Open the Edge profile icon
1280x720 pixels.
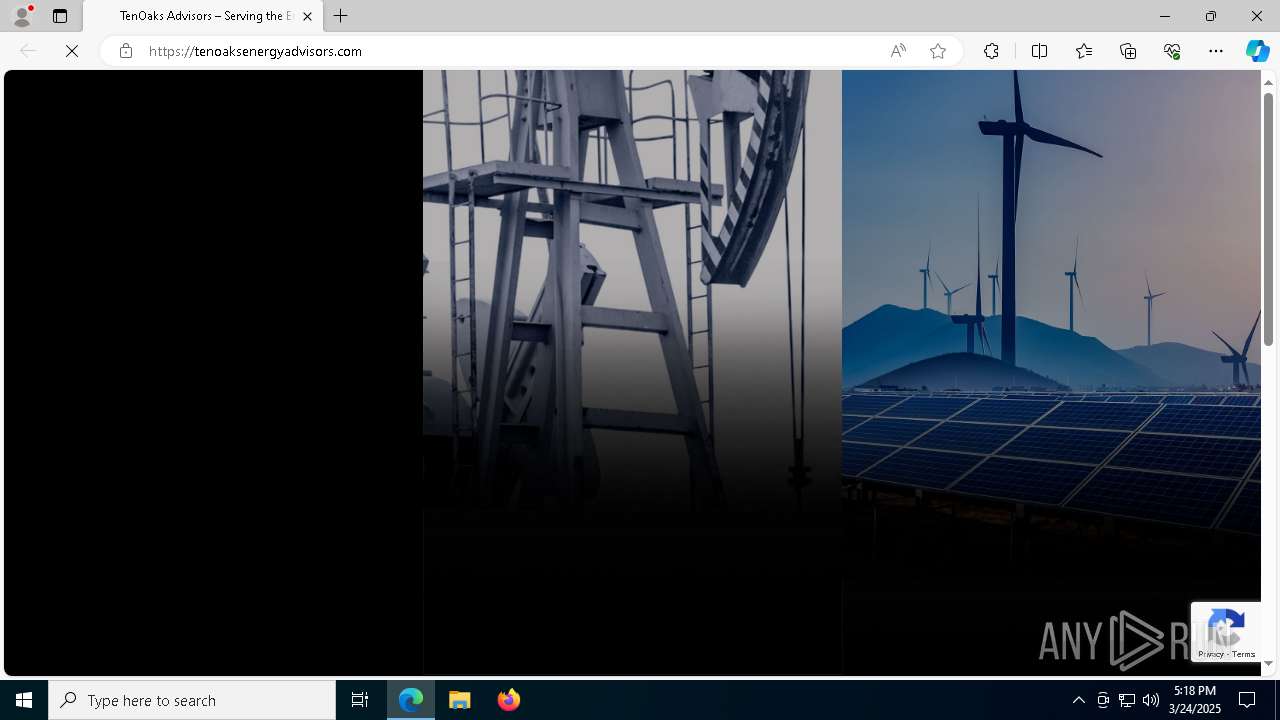[22, 16]
